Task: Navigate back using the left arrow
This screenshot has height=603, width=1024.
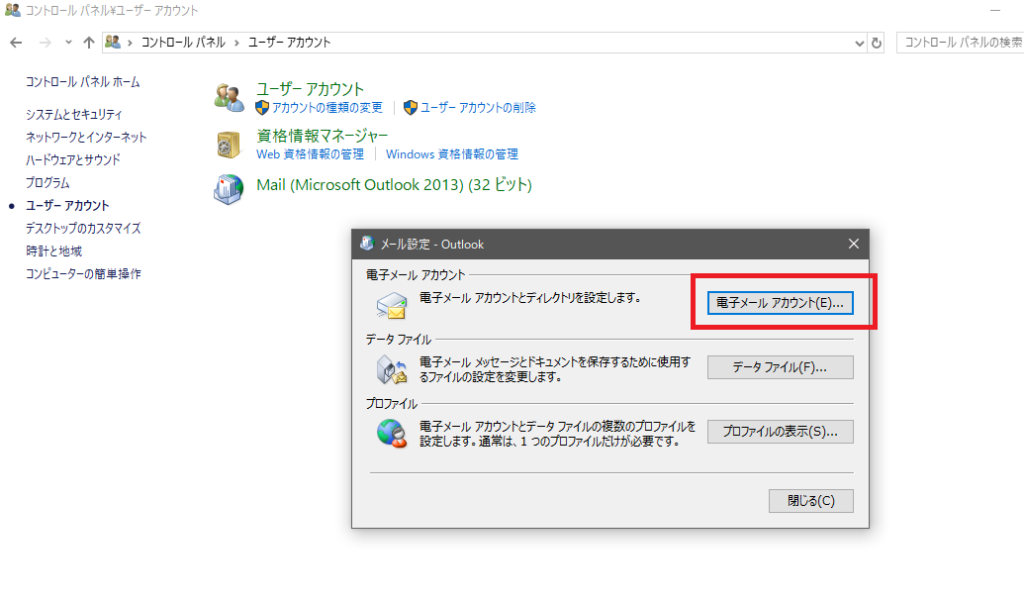Action: (x=15, y=42)
